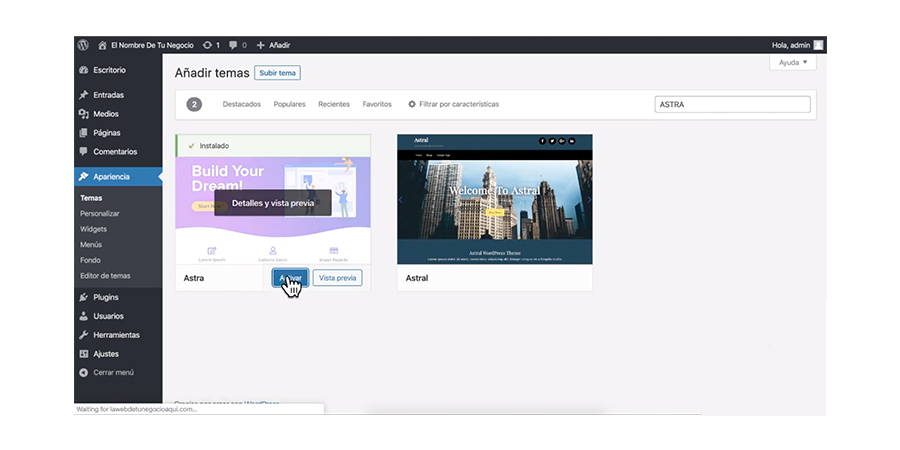The image size is (900, 450).
Task: Click the Astra theme name
Action: (x=194, y=278)
